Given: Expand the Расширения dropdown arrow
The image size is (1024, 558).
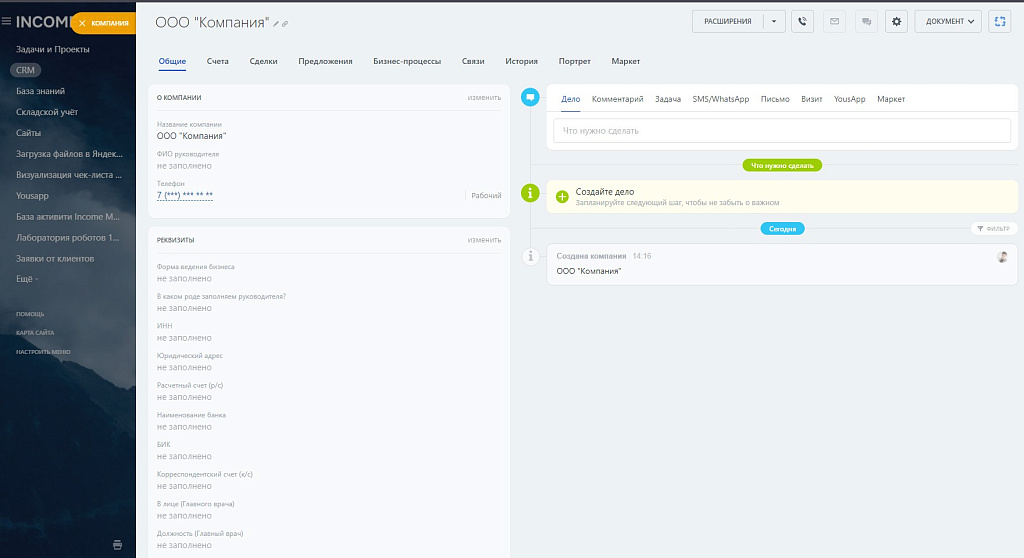Looking at the screenshot, I should 773,21.
